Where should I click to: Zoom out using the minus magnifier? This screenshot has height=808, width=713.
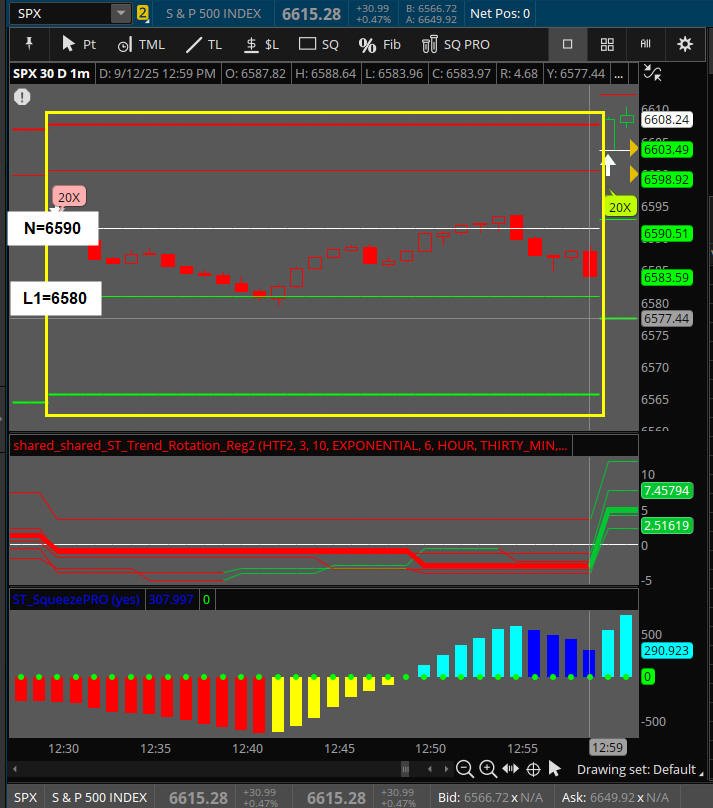(464, 769)
